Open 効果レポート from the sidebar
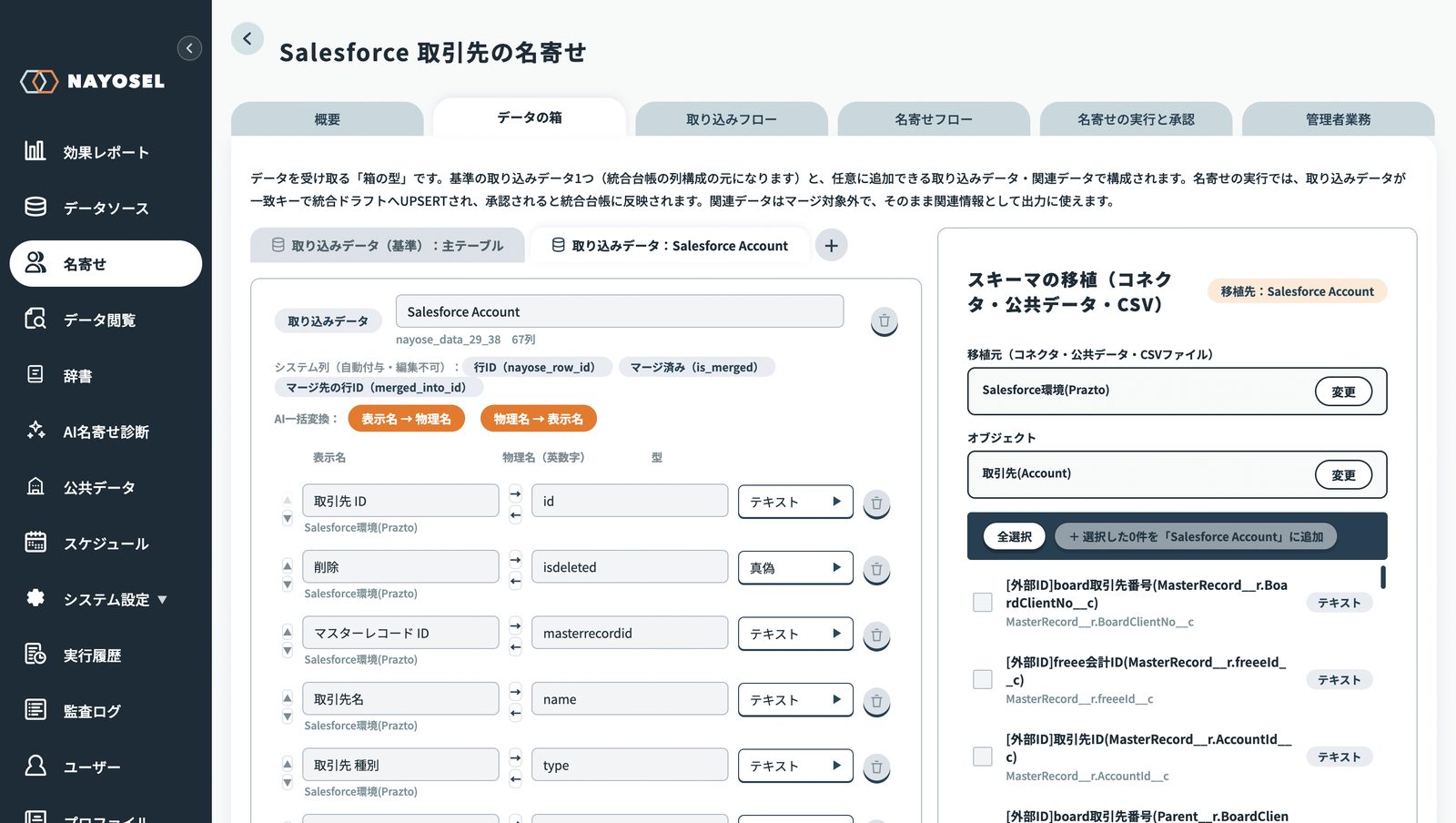Viewport: 1456px width, 823px height. pos(106,152)
